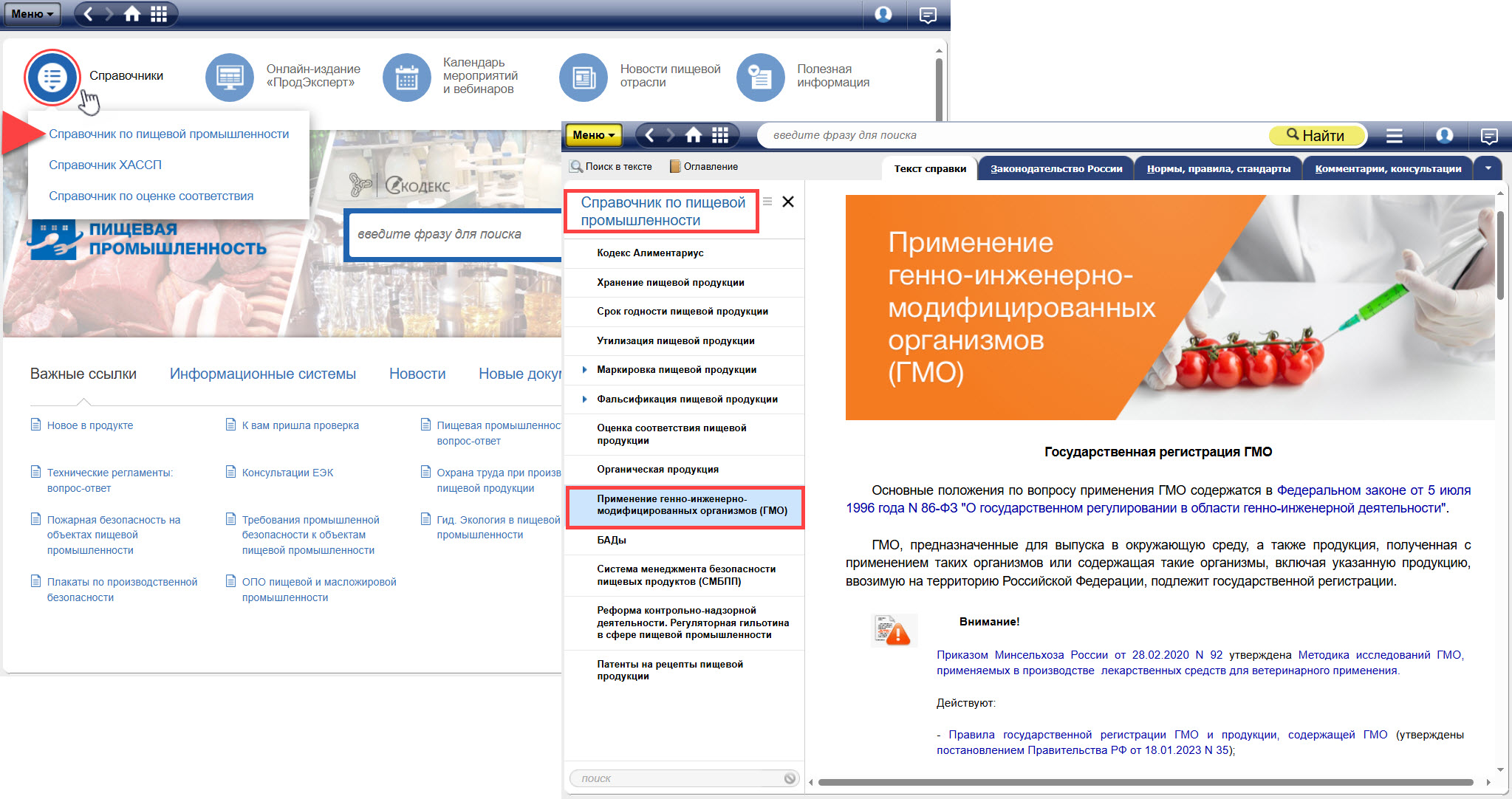This screenshot has height=799, width=1512.
Task: Click home icon in right window toolbar
Action: [693, 135]
